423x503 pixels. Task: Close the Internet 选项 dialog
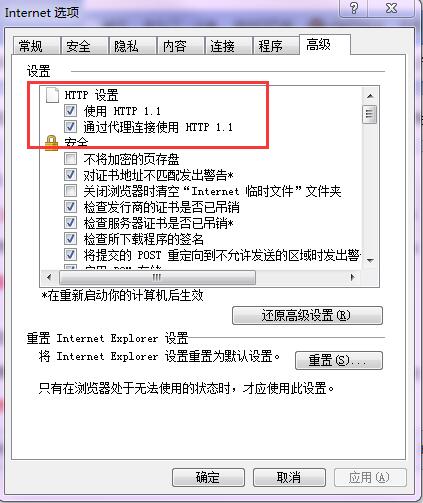[391, 8]
